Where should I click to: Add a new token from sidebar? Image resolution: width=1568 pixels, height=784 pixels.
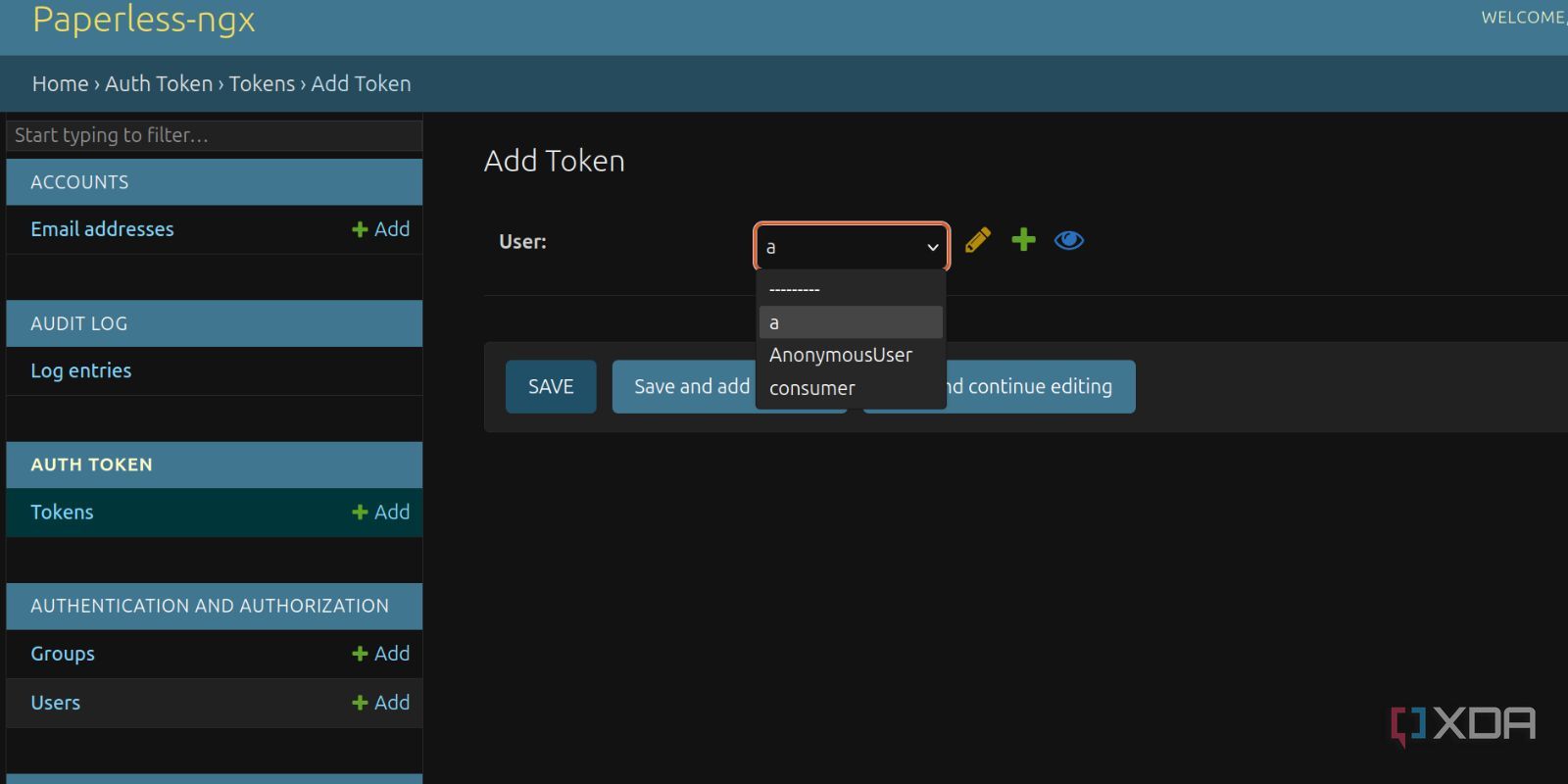[x=381, y=513]
